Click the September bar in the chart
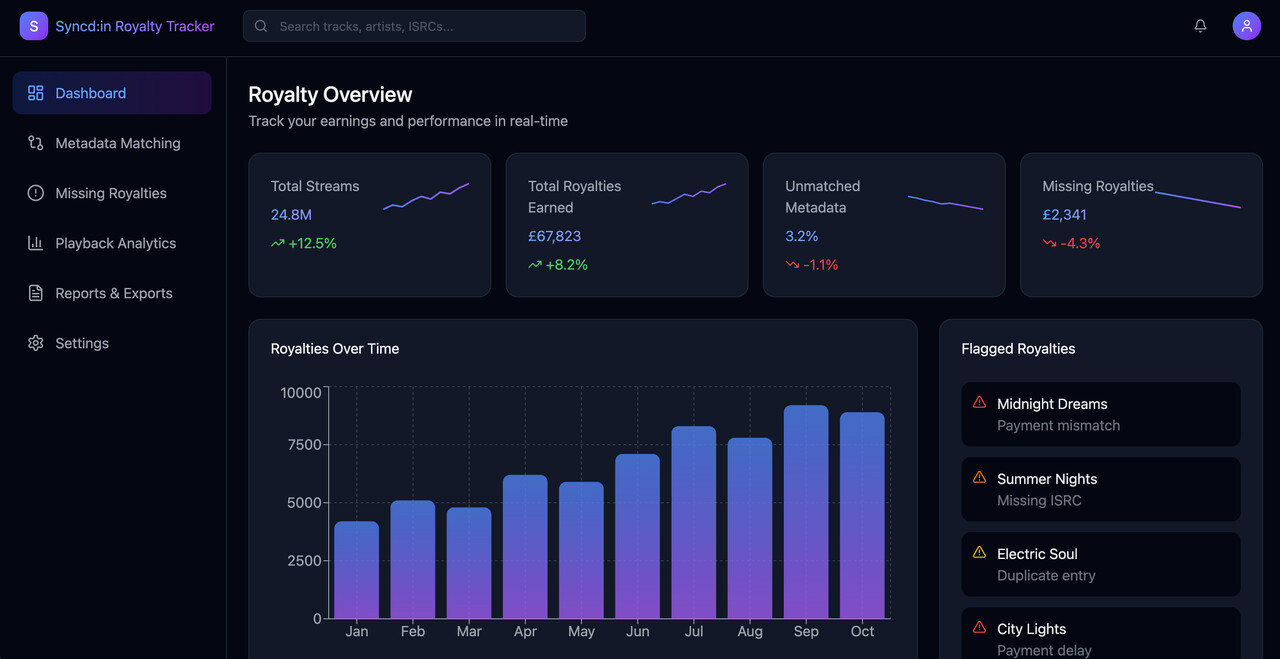Image resolution: width=1280 pixels, height=659 pixels. 806,512
